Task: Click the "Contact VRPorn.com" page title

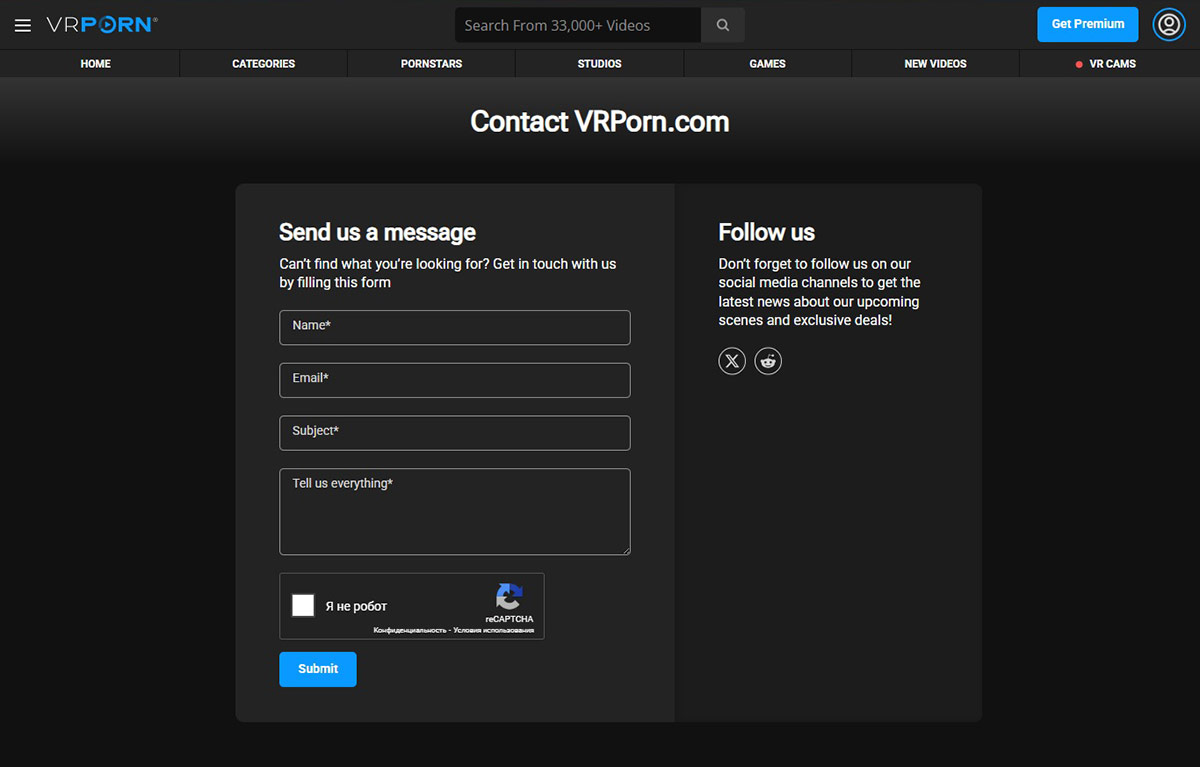Action: pyautogui.click(x=600, y=122)
